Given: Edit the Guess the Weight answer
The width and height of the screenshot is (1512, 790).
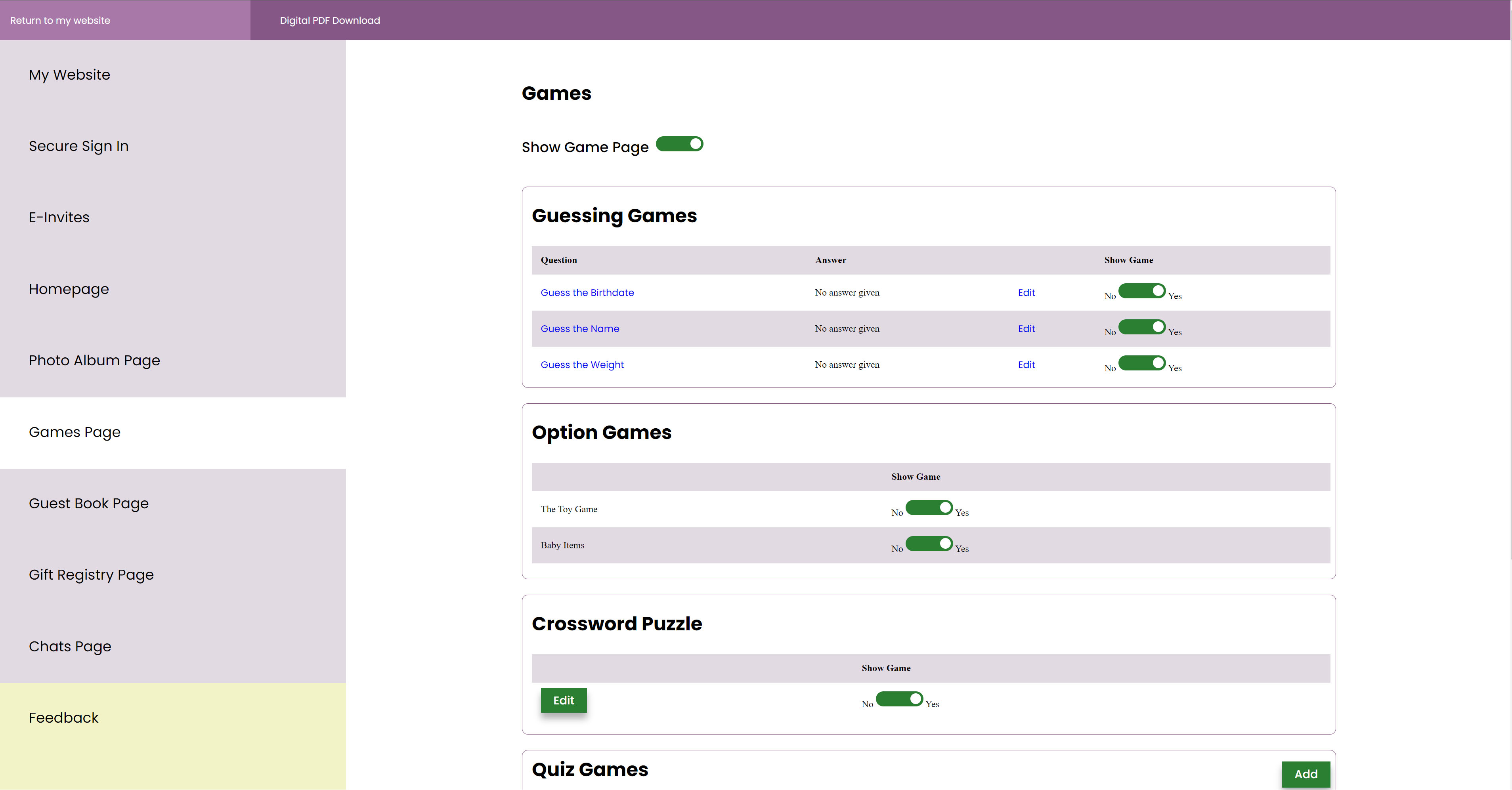Looking at the screenshot, I should coord(1026,364).
